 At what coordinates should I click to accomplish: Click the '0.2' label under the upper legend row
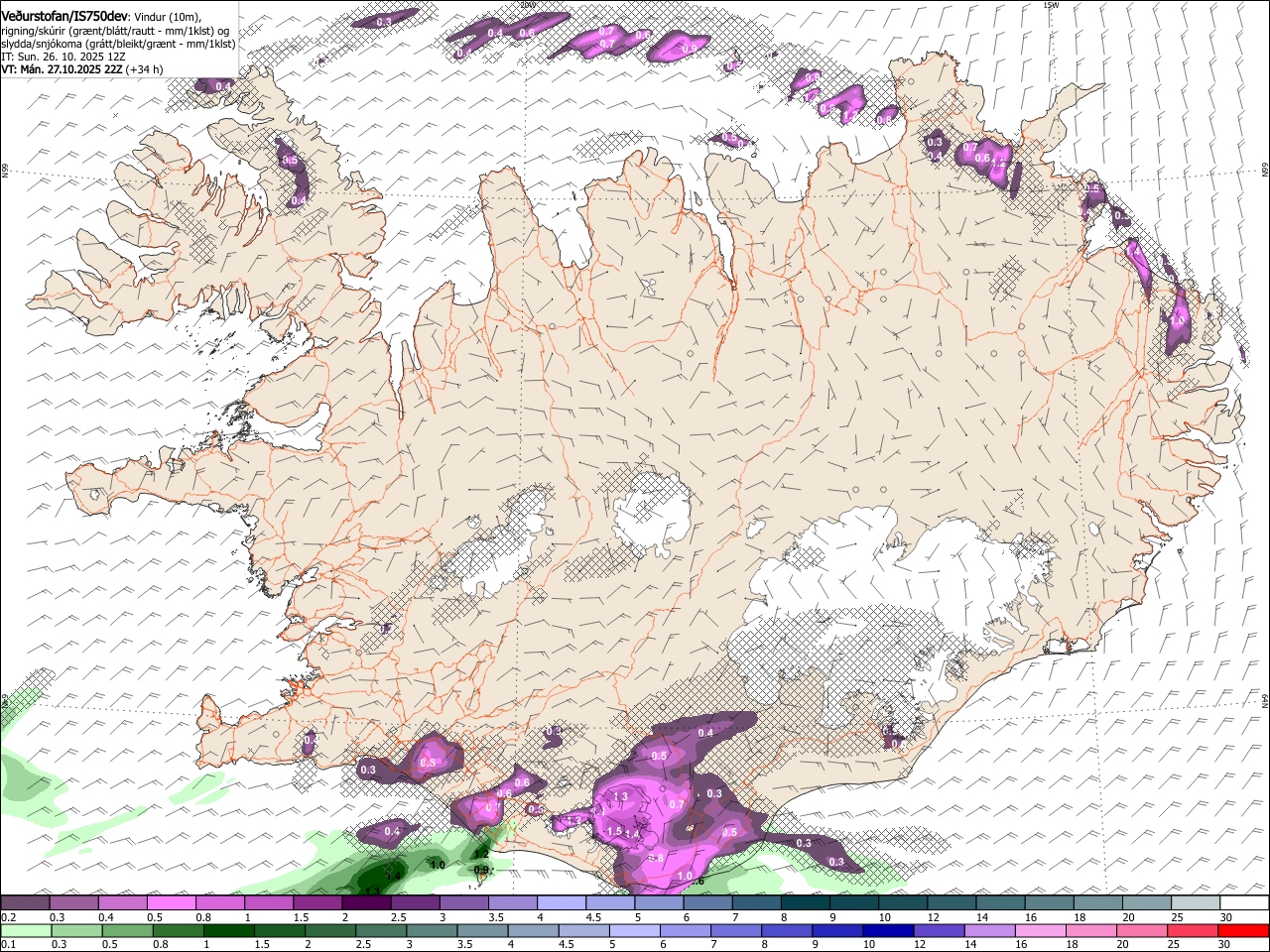tap(8, 917)
